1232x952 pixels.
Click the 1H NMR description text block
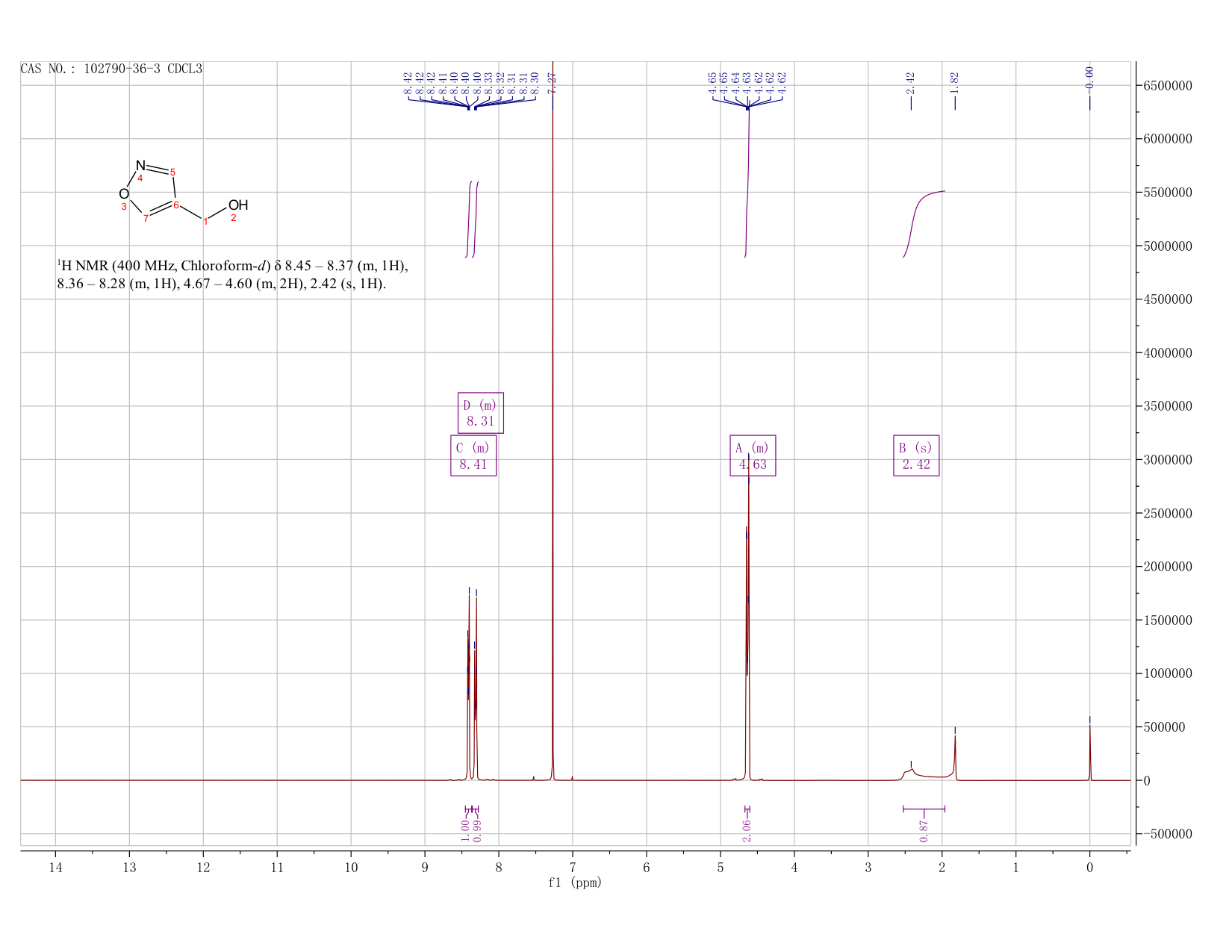[x=232, y=275]
